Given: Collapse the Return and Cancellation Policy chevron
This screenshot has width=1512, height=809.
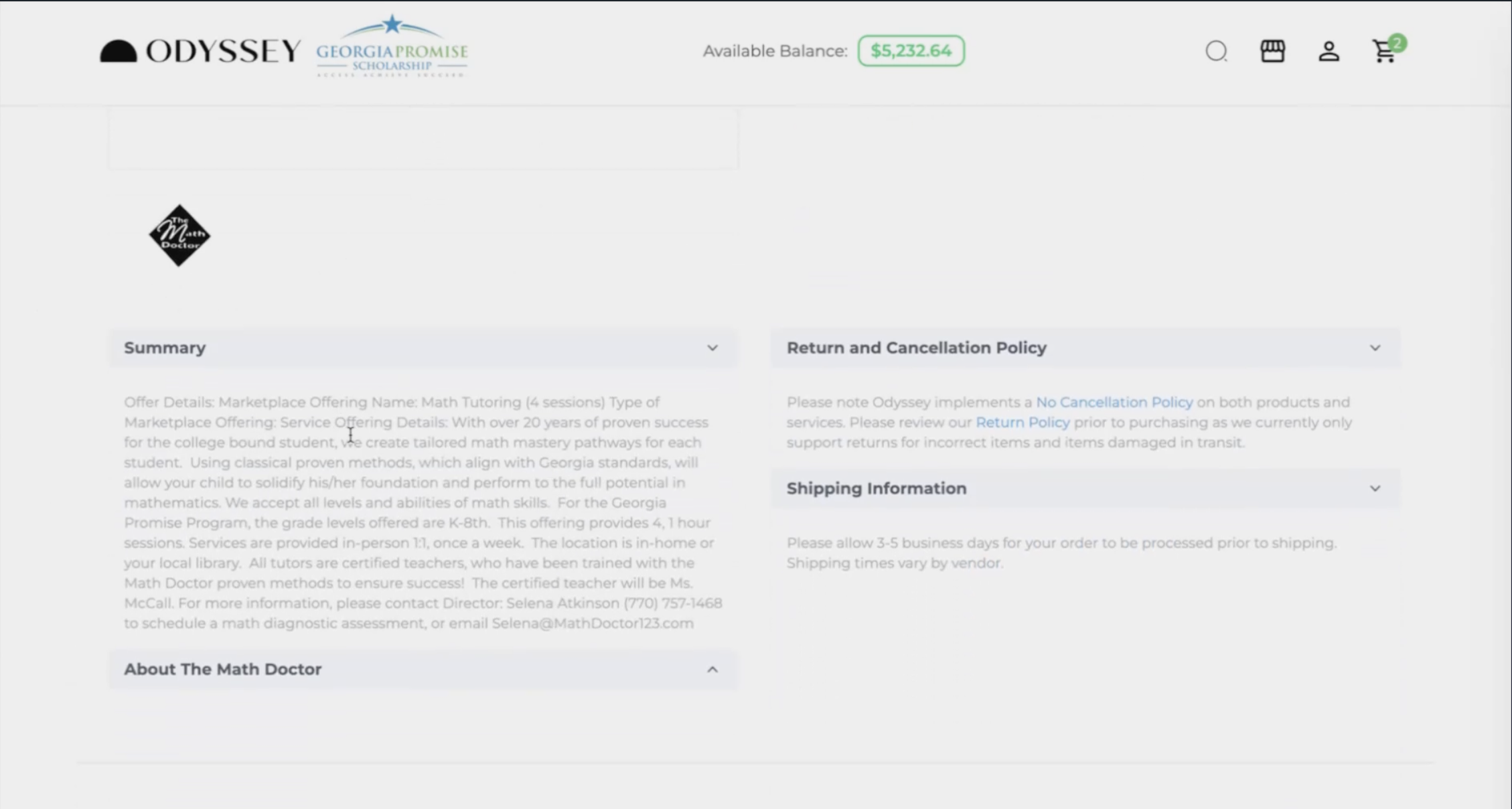Looking at the screenshot, I should (x=1375, y=348).
